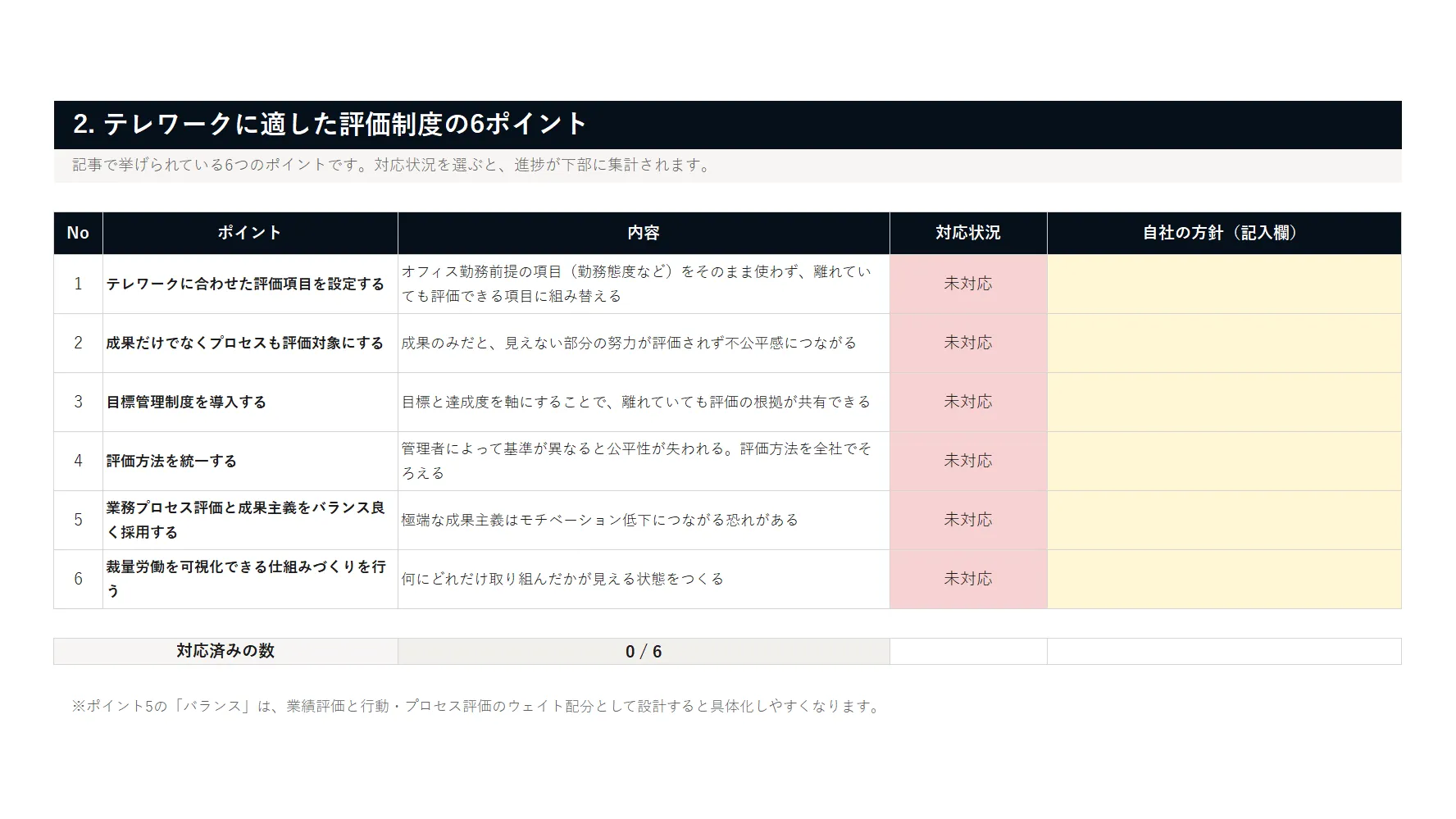Open status dropdown for row 2 成果だけでなくプロセス
Image resolution: width=1456 pixels, height=819 pixels.
(x=968, y=343)
